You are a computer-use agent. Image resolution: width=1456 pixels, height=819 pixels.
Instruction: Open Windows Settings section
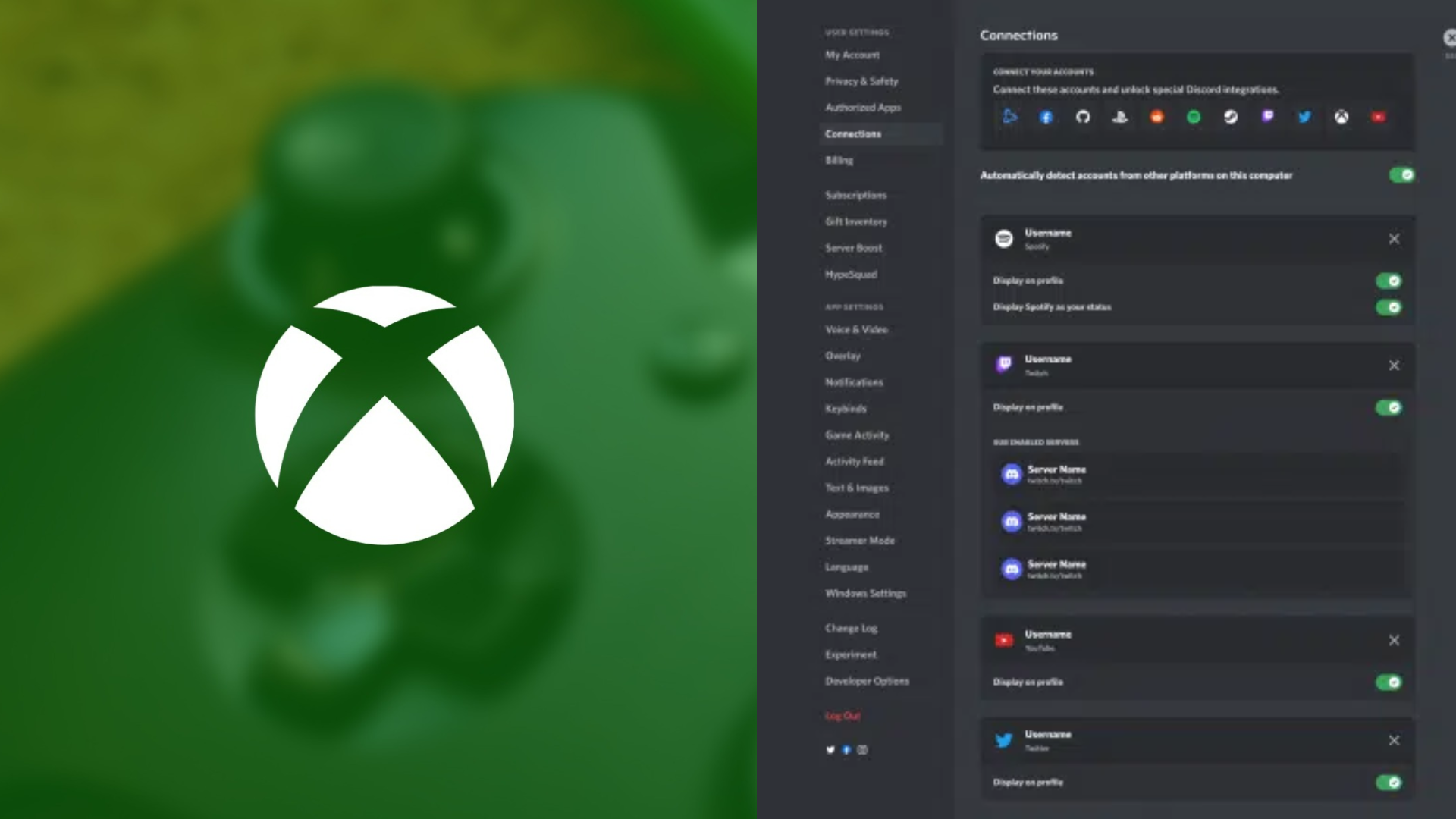coord(865,593)
